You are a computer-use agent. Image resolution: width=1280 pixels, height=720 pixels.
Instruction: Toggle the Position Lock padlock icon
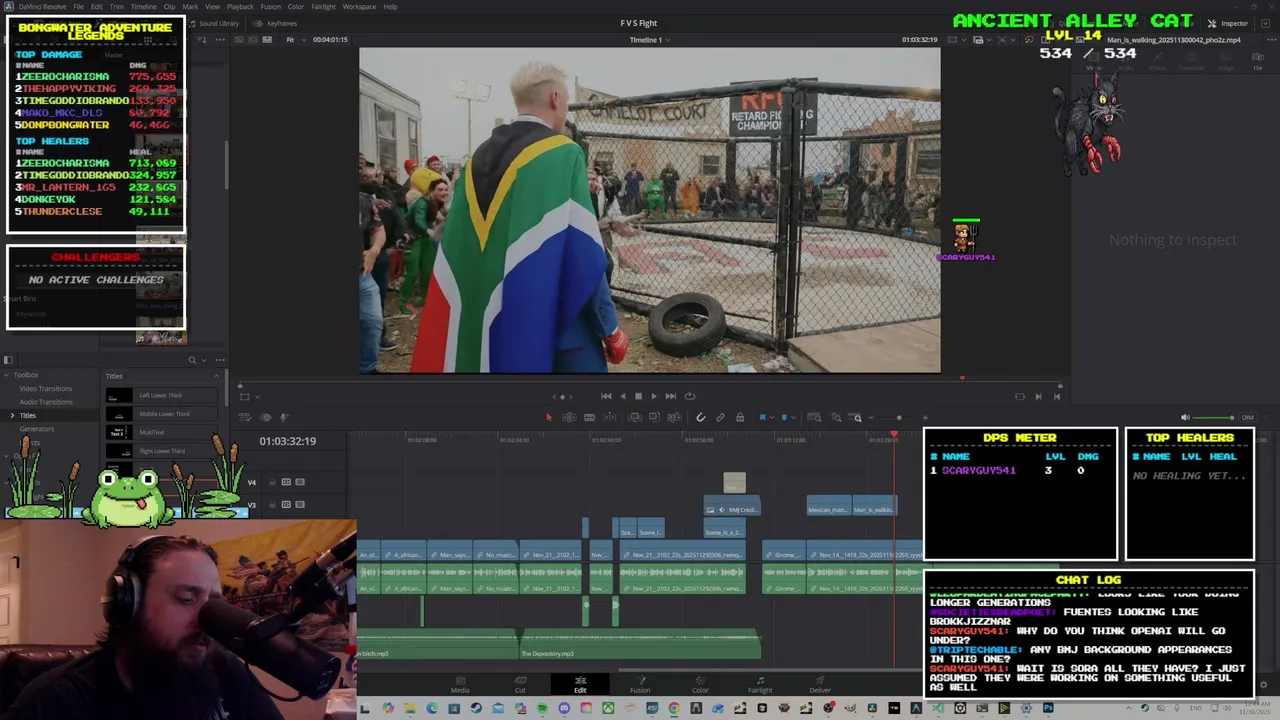pos(740,417)
